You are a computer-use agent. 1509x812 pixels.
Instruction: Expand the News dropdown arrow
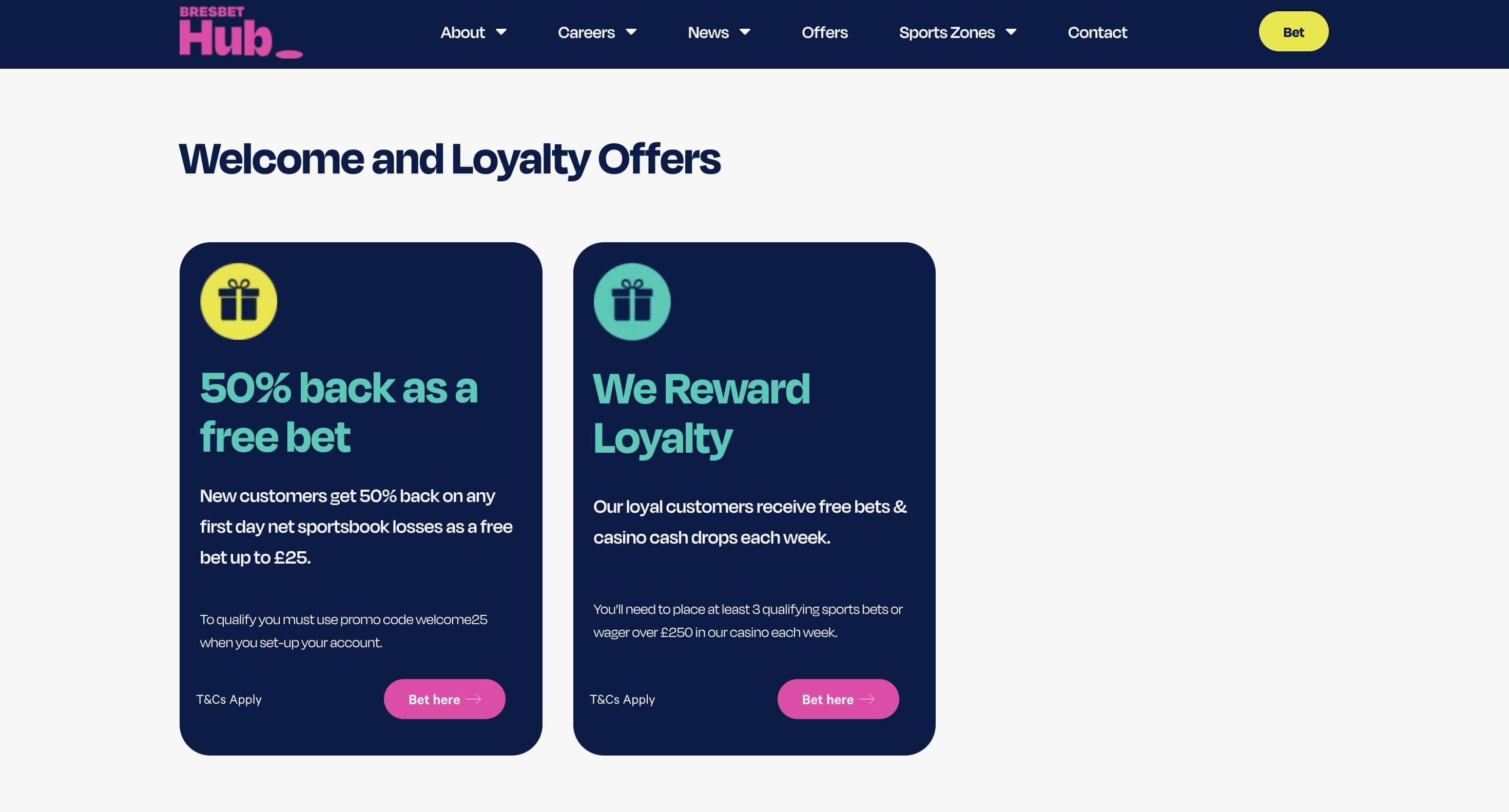tap(745, 32)
